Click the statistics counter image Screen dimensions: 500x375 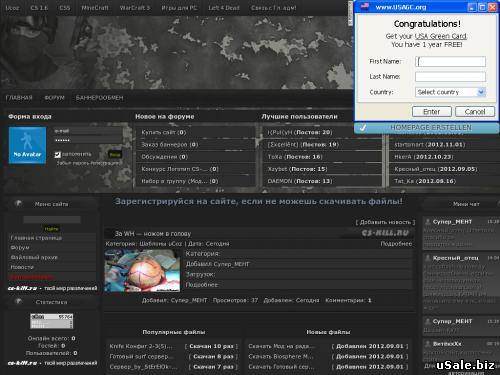pyautogui.click(x=52, y=321)
